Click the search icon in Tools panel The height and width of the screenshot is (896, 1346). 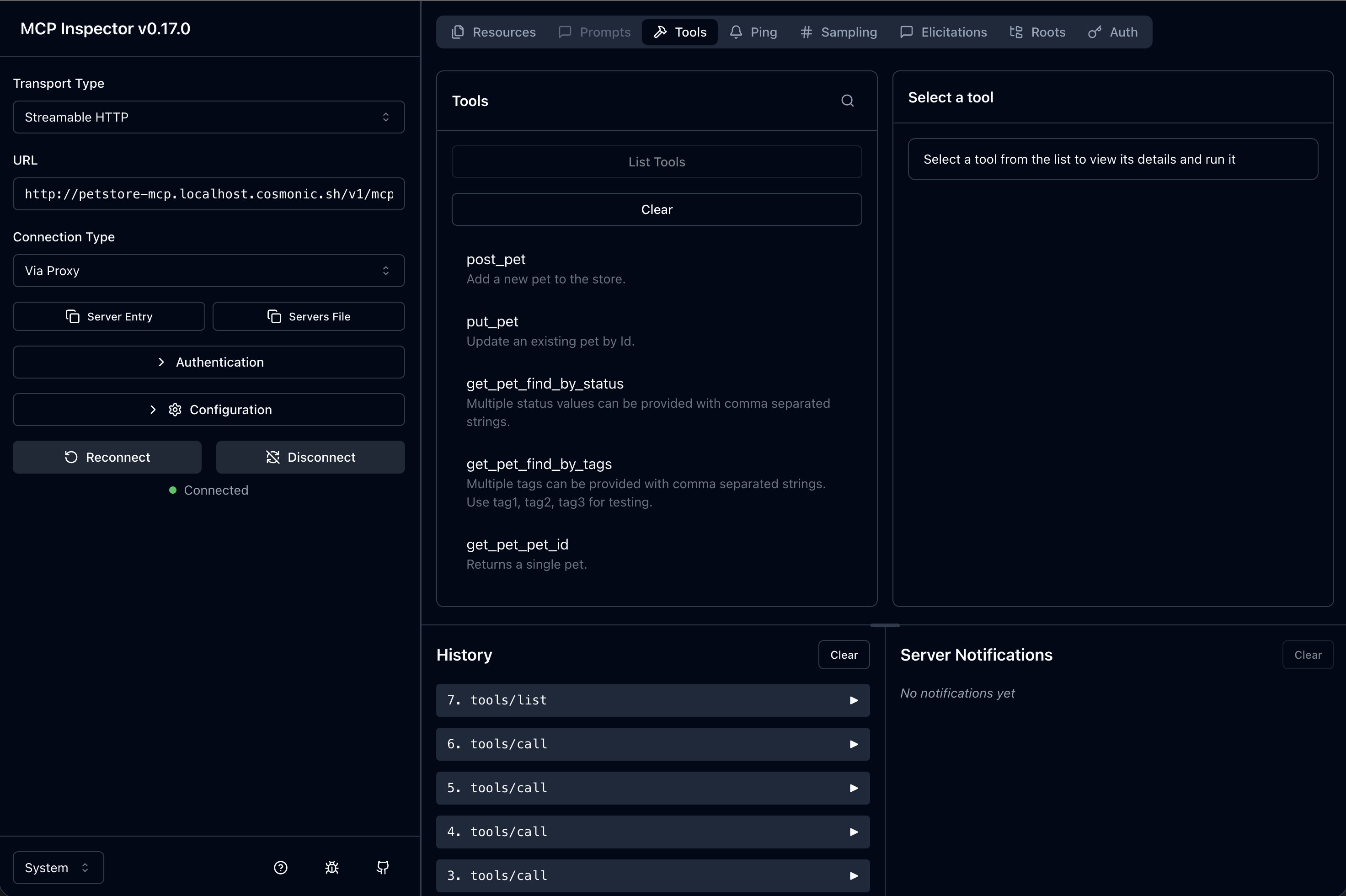tap(847, 101)
